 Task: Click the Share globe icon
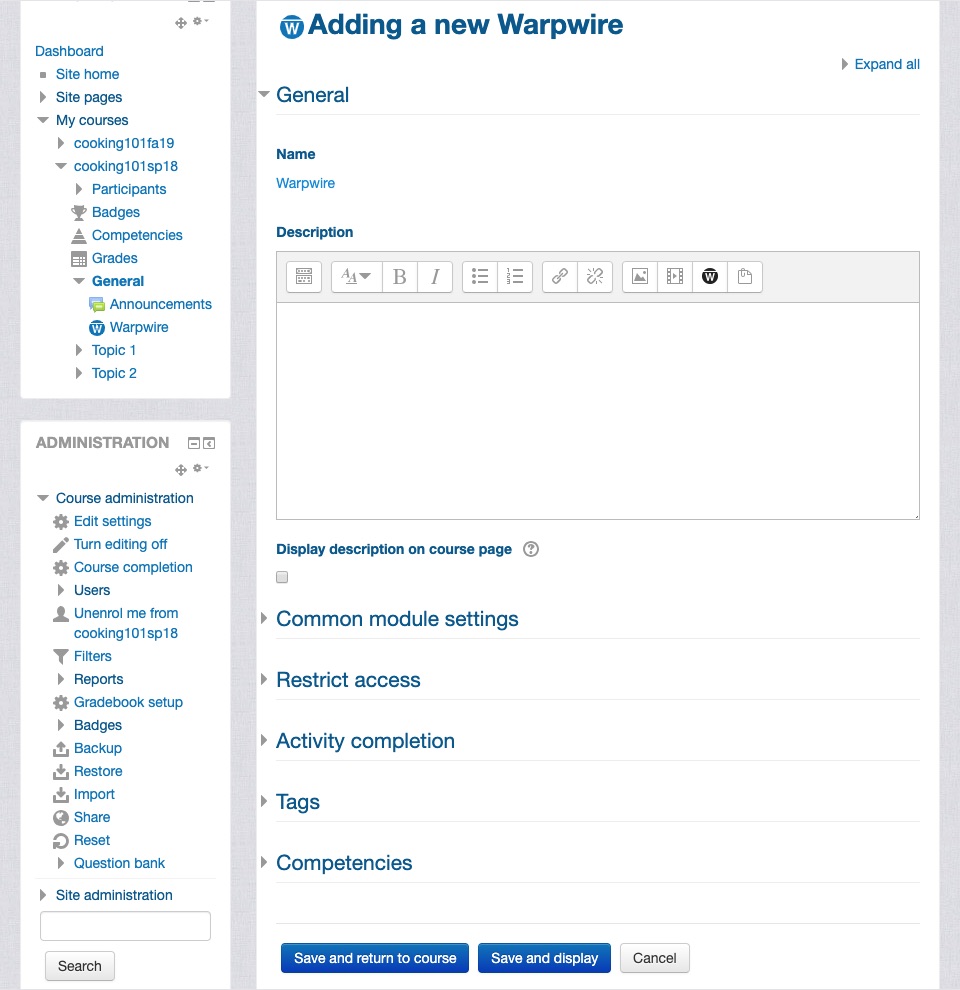61,818
